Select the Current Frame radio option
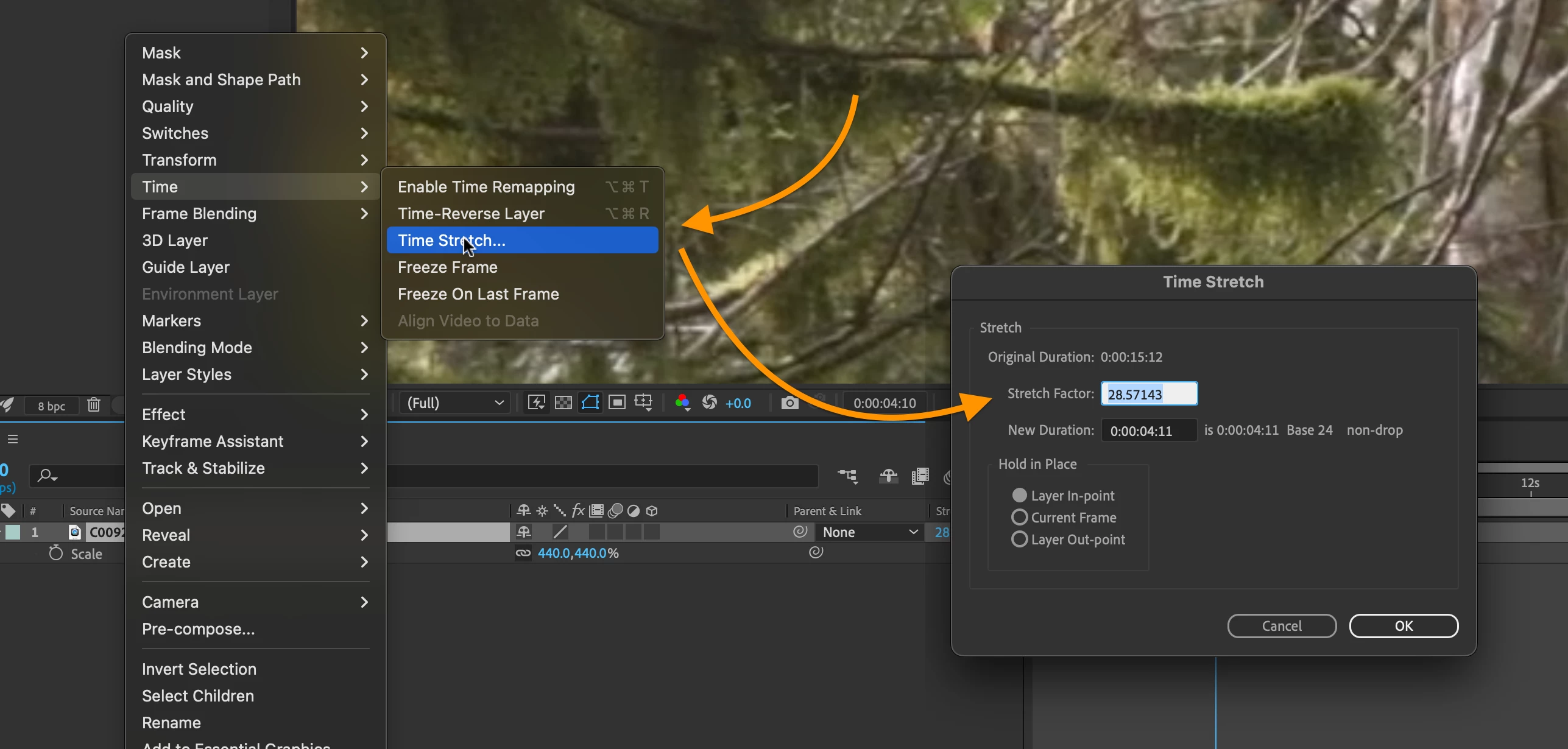The image size is (1568, 749). (x=1019, y=518)
